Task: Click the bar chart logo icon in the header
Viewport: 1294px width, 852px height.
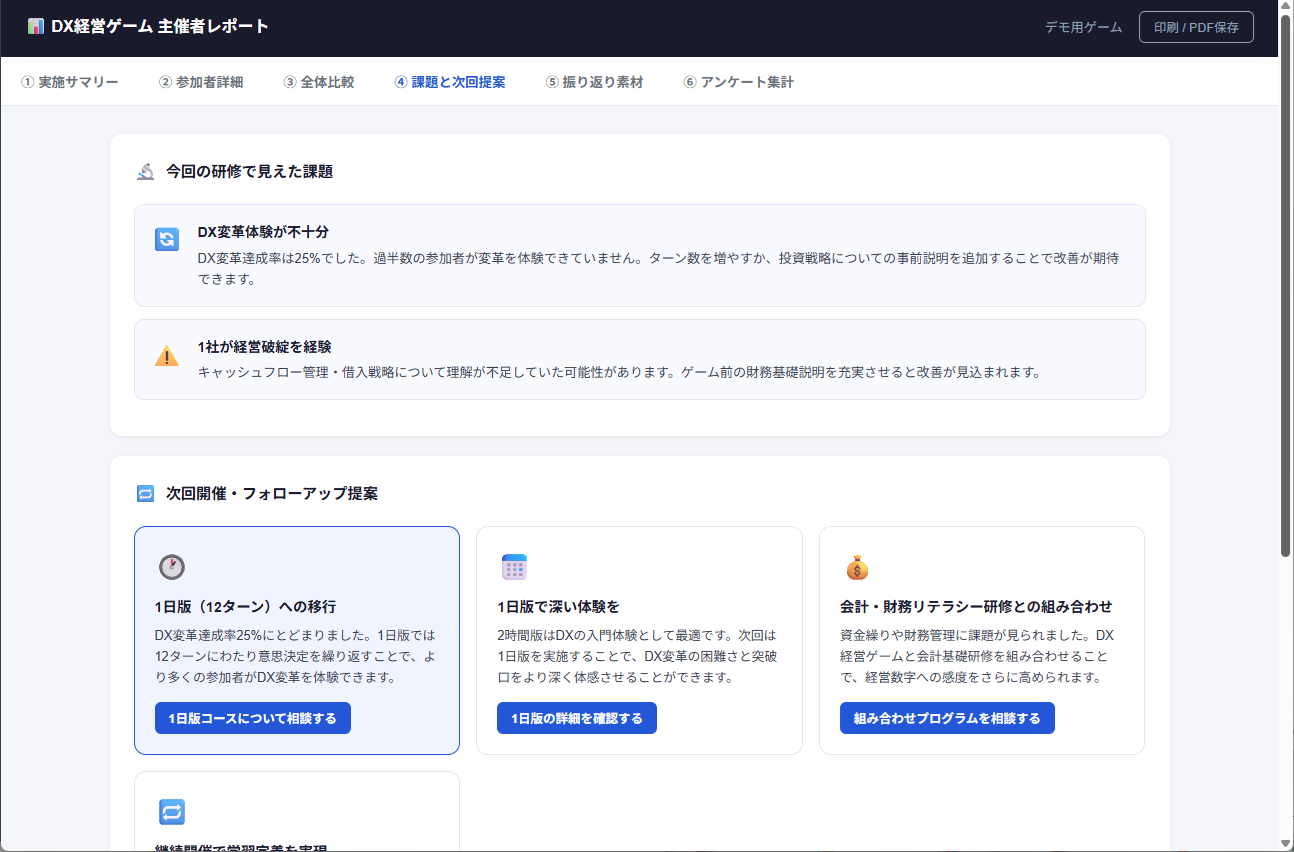Action: click(36, 27)
